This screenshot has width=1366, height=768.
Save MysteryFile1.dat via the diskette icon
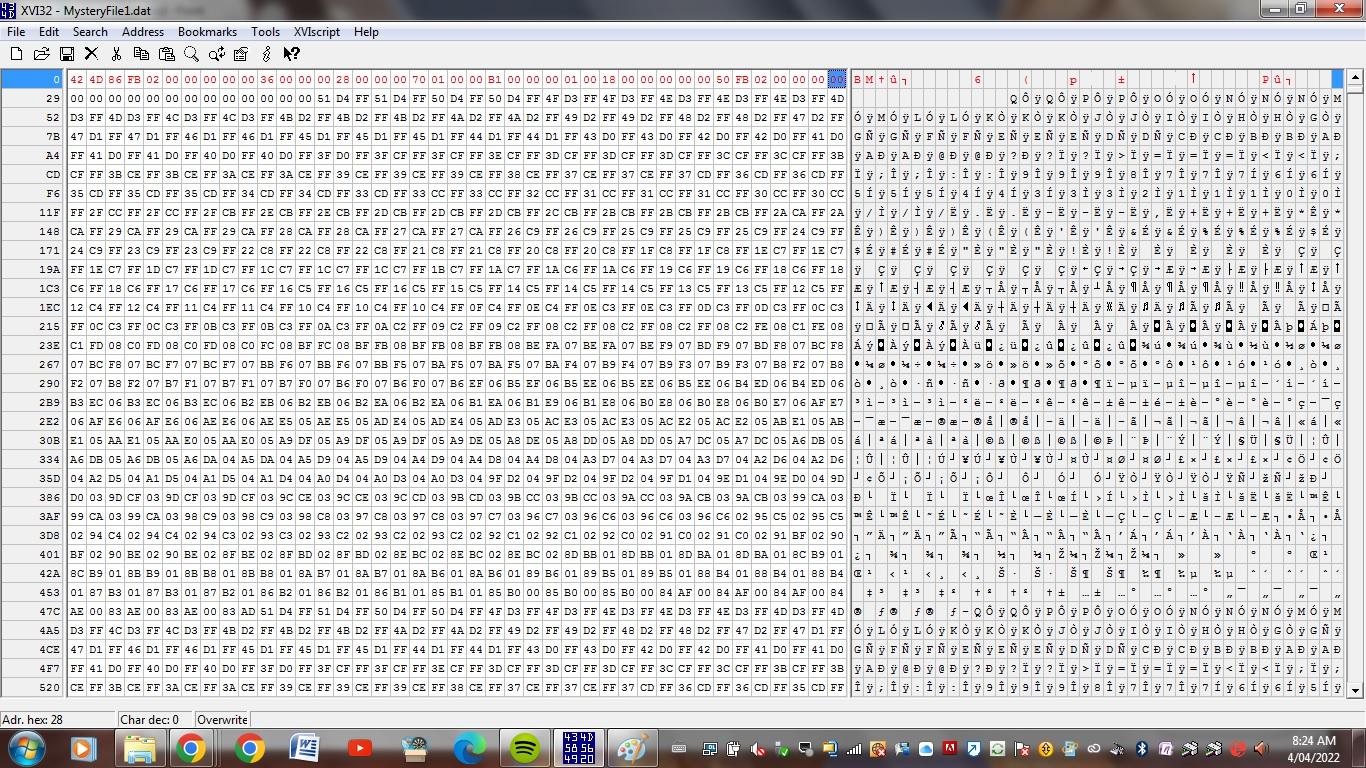pyautogui.click(x=66, y=54)
